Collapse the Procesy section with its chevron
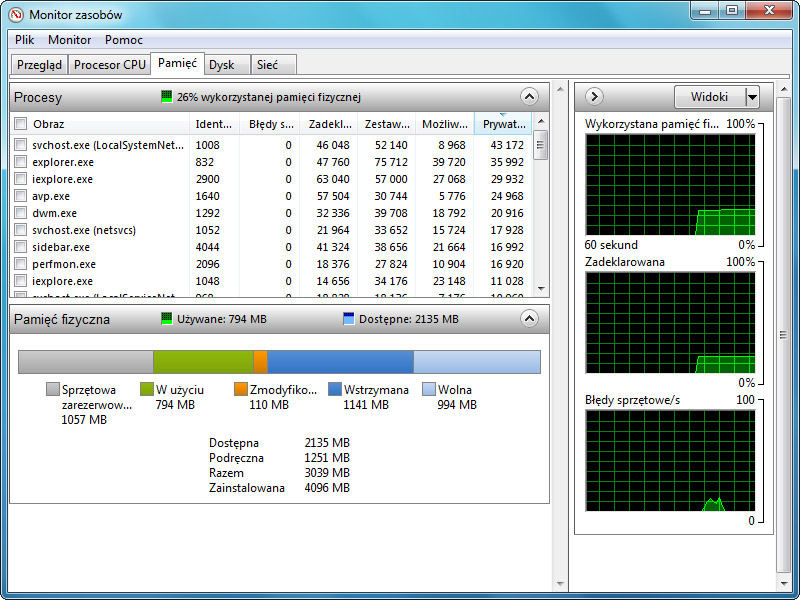The height and width of the screenshot is (600, 800). (529, 96)
